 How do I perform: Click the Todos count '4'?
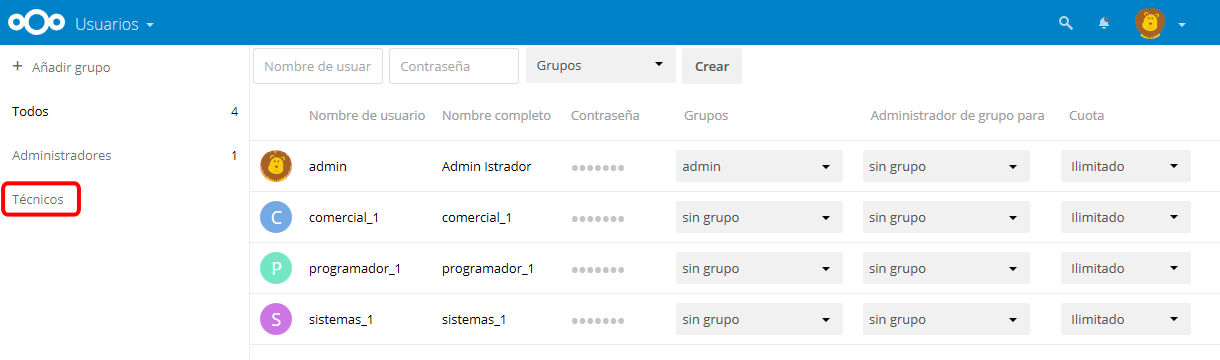[x=234, y=112]
